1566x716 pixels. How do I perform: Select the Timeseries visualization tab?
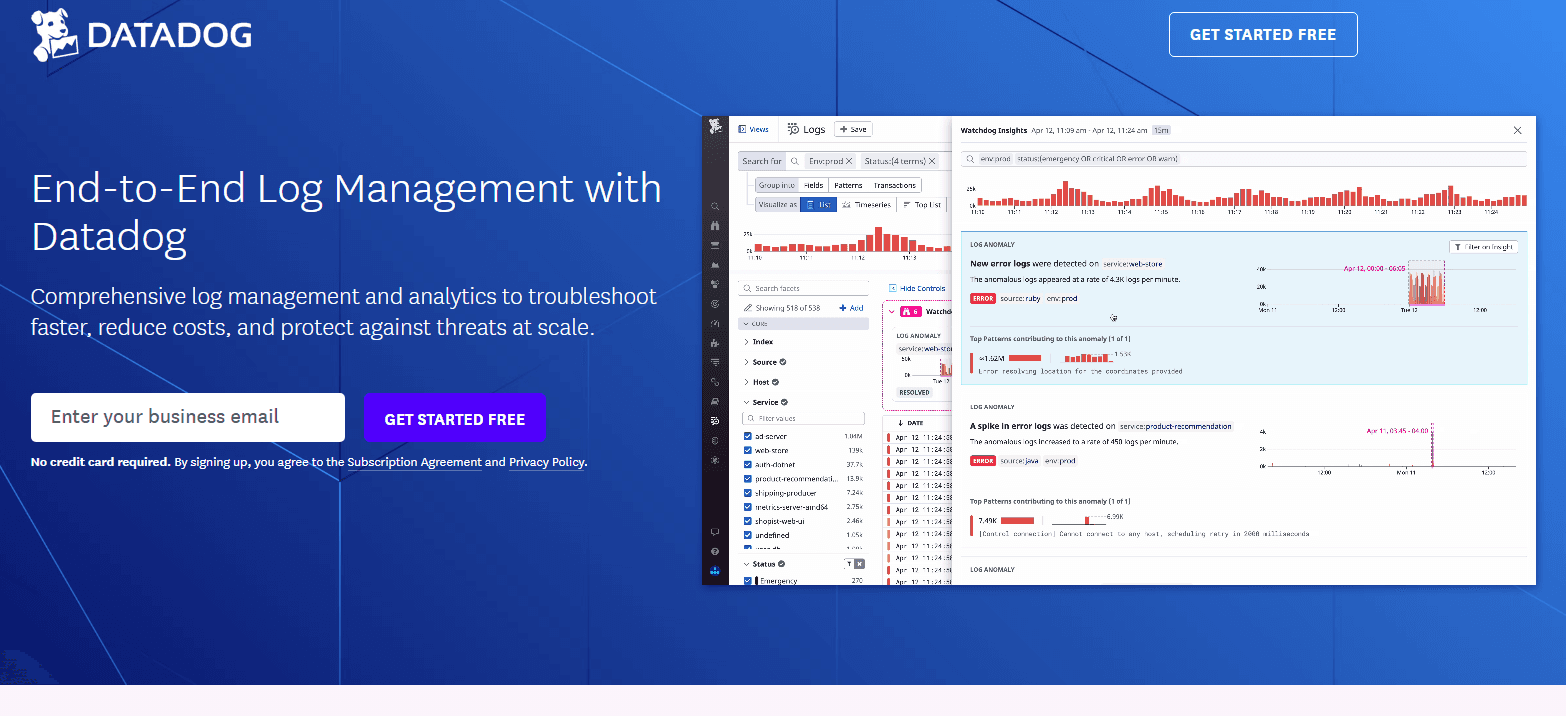[866, 204]
